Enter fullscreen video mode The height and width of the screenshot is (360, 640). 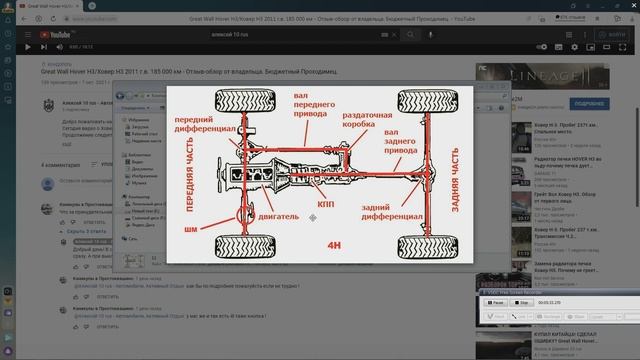(x=622, y=47)
